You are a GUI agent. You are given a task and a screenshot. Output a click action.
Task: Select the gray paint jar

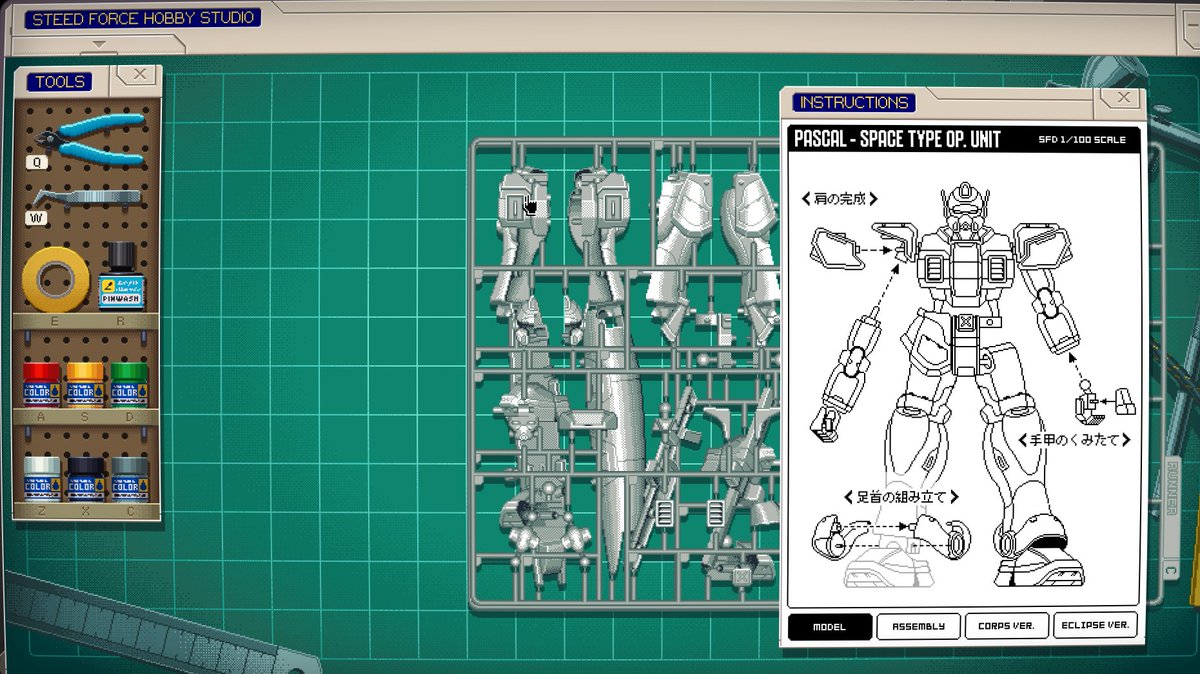coord(129,479)
